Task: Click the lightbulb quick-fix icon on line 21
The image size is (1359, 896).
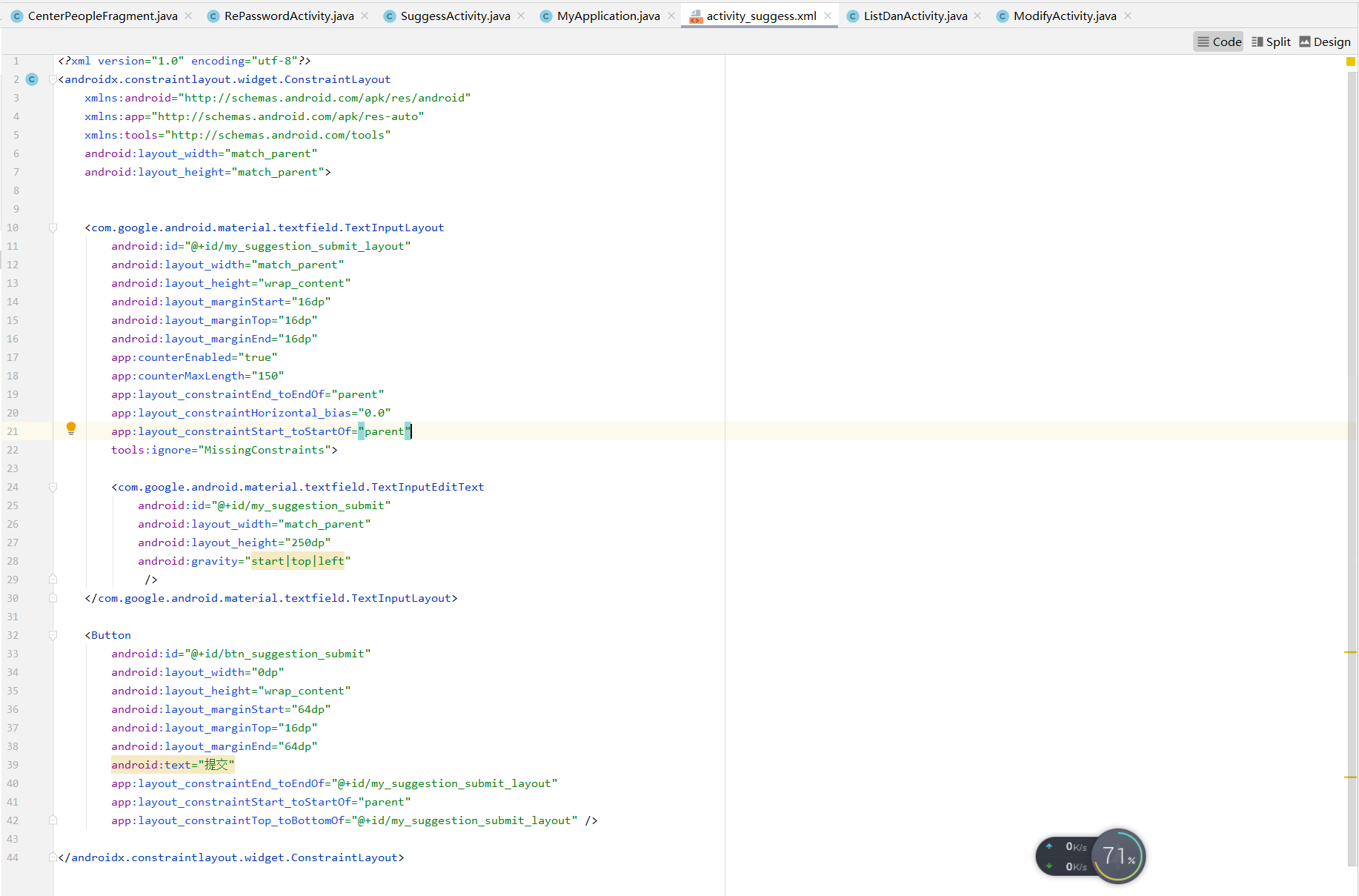Action: 71,428
